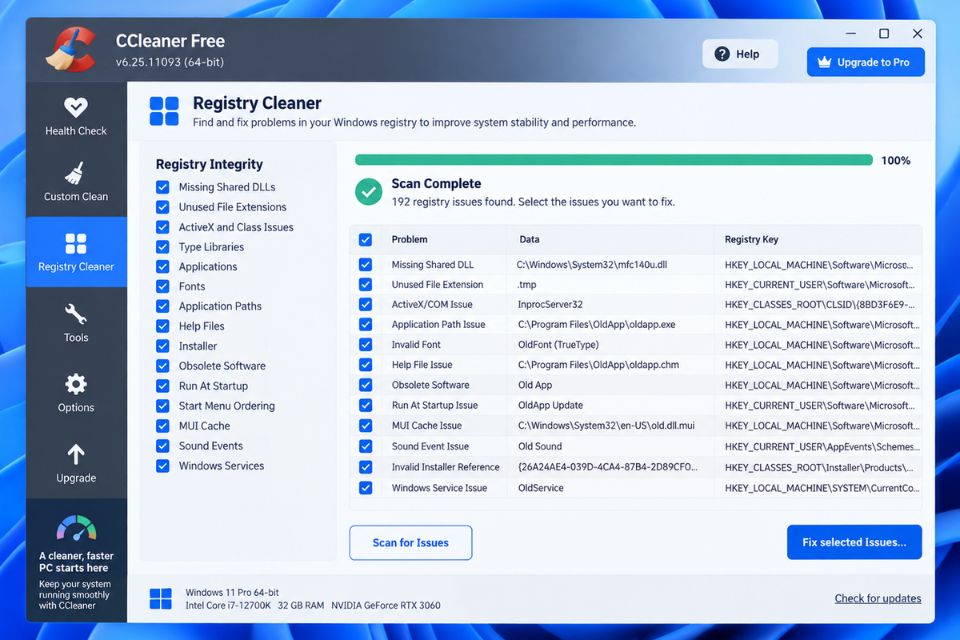Deselect the Missing Shared DLL result row
960x640 pixels.
(366, 265)
